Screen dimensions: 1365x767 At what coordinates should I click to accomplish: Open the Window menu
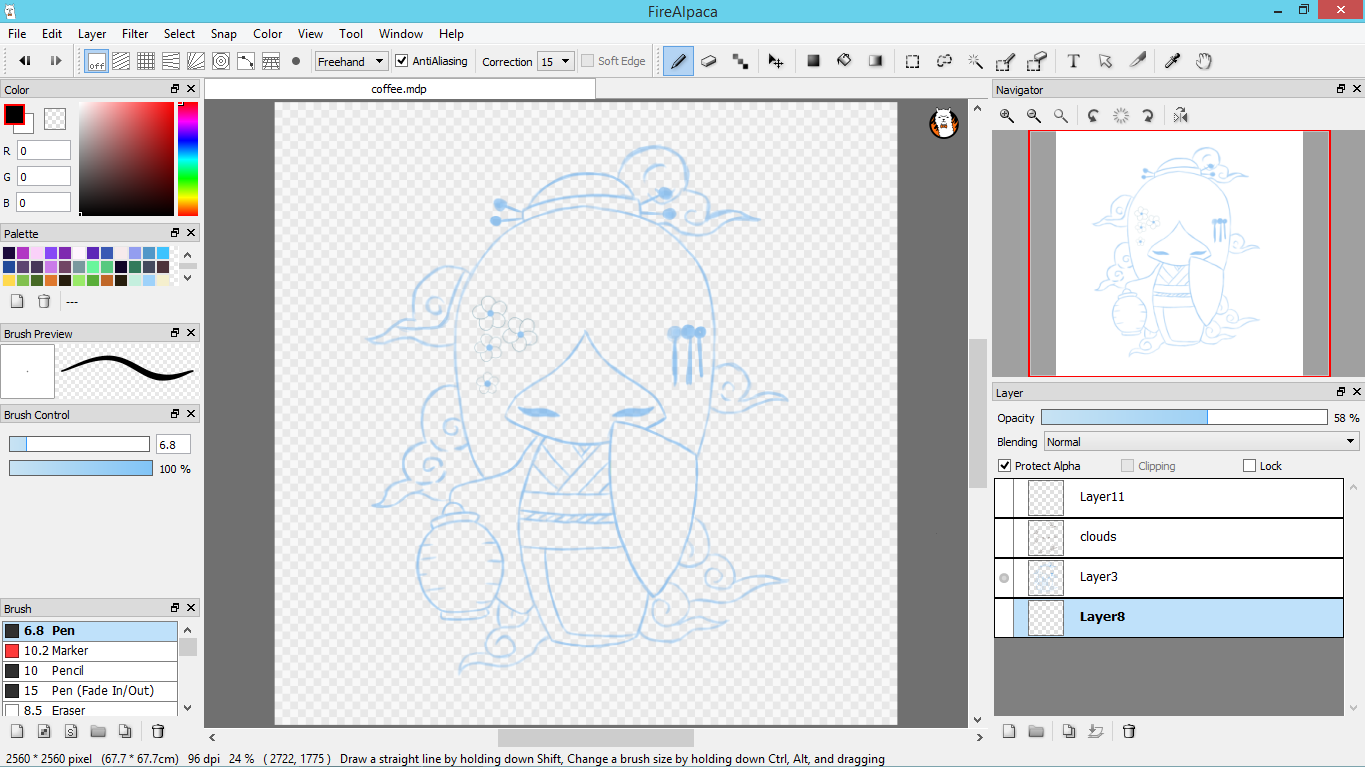pos(401,33)
